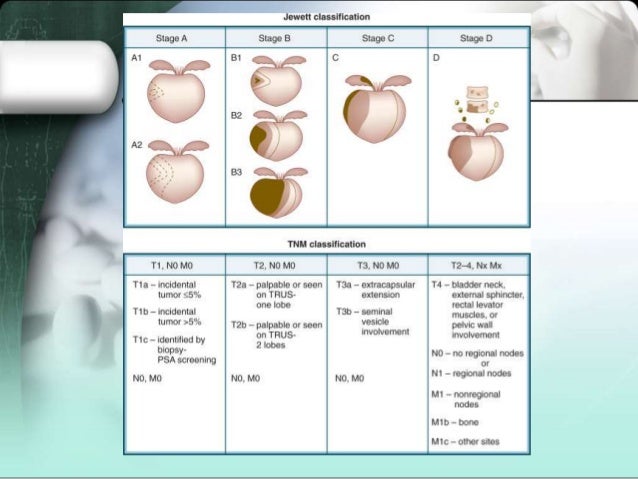This screenshot has height=479, width=638.
Task: Click the blank white slide title box
Action: click(57, 77)
